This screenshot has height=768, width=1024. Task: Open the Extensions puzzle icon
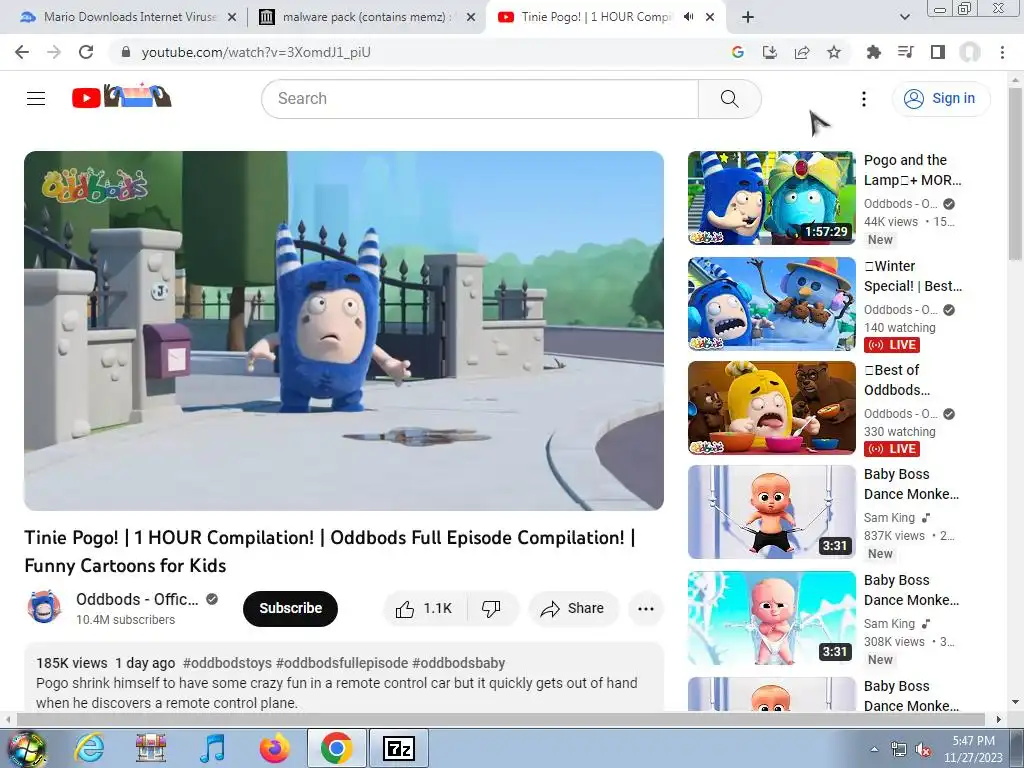(874, 52)
